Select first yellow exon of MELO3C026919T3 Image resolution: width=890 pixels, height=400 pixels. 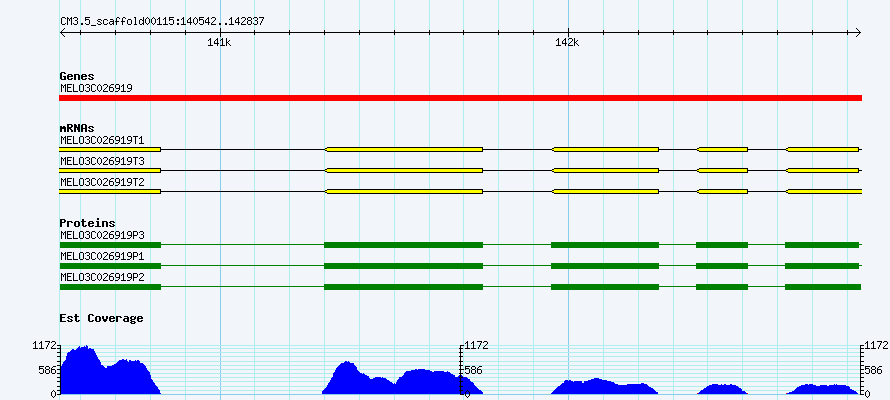(110, 170)
